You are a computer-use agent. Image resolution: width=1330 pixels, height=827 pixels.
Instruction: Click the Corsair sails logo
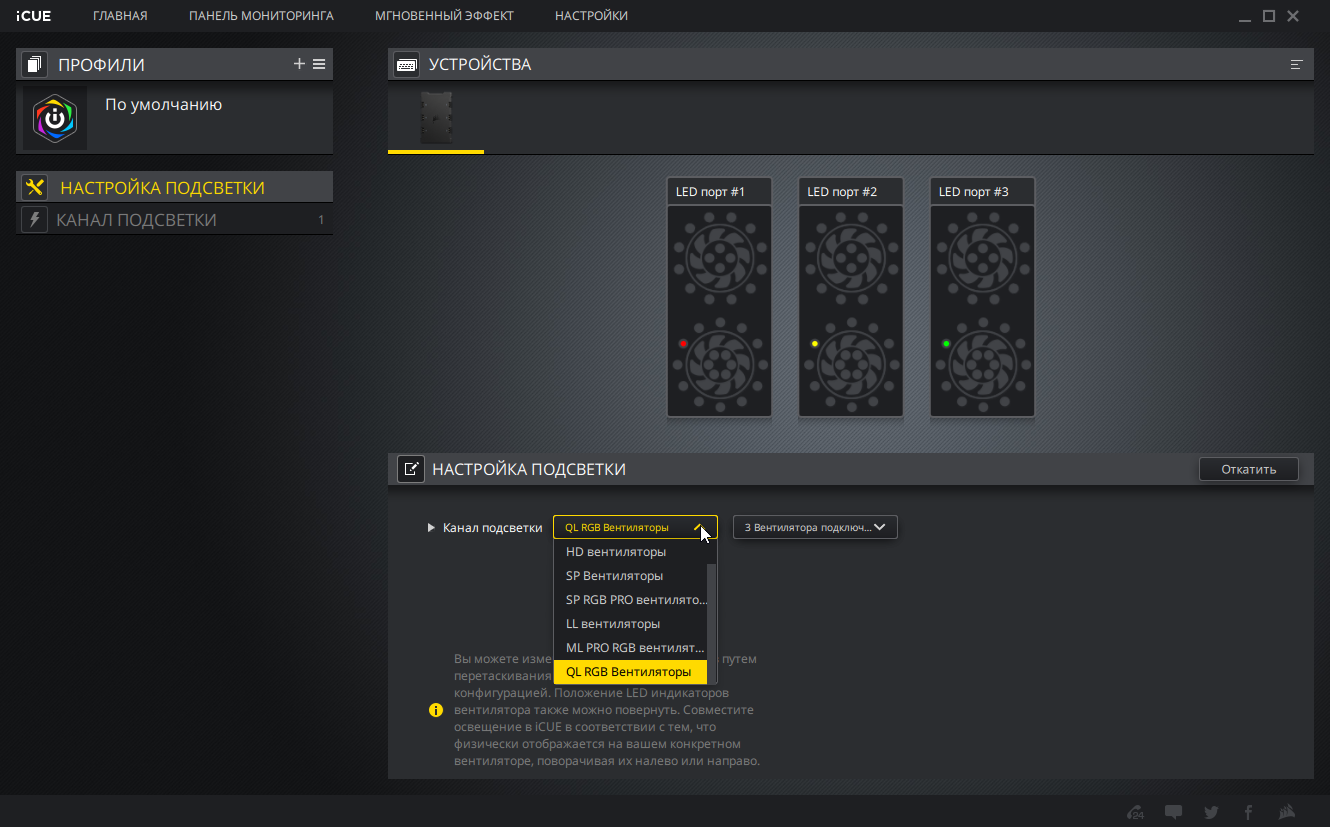(x=1288, y=812)
